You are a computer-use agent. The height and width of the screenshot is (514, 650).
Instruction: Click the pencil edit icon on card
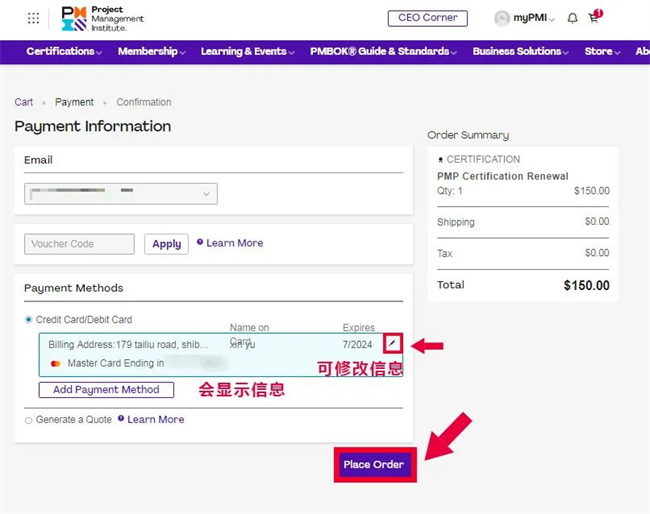click(393, 343)
